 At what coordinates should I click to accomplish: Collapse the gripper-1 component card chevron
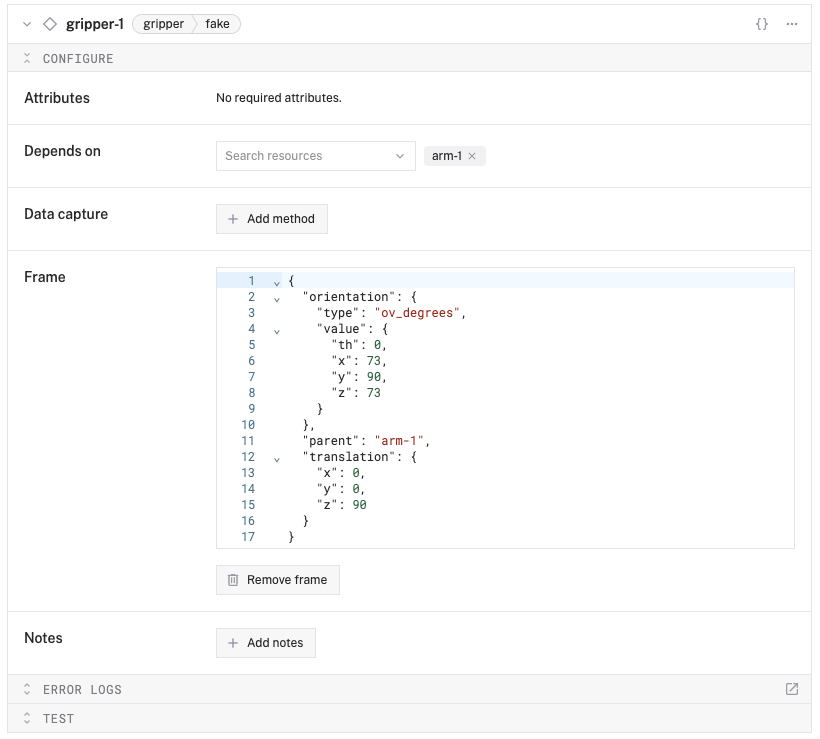coord(27,24)
